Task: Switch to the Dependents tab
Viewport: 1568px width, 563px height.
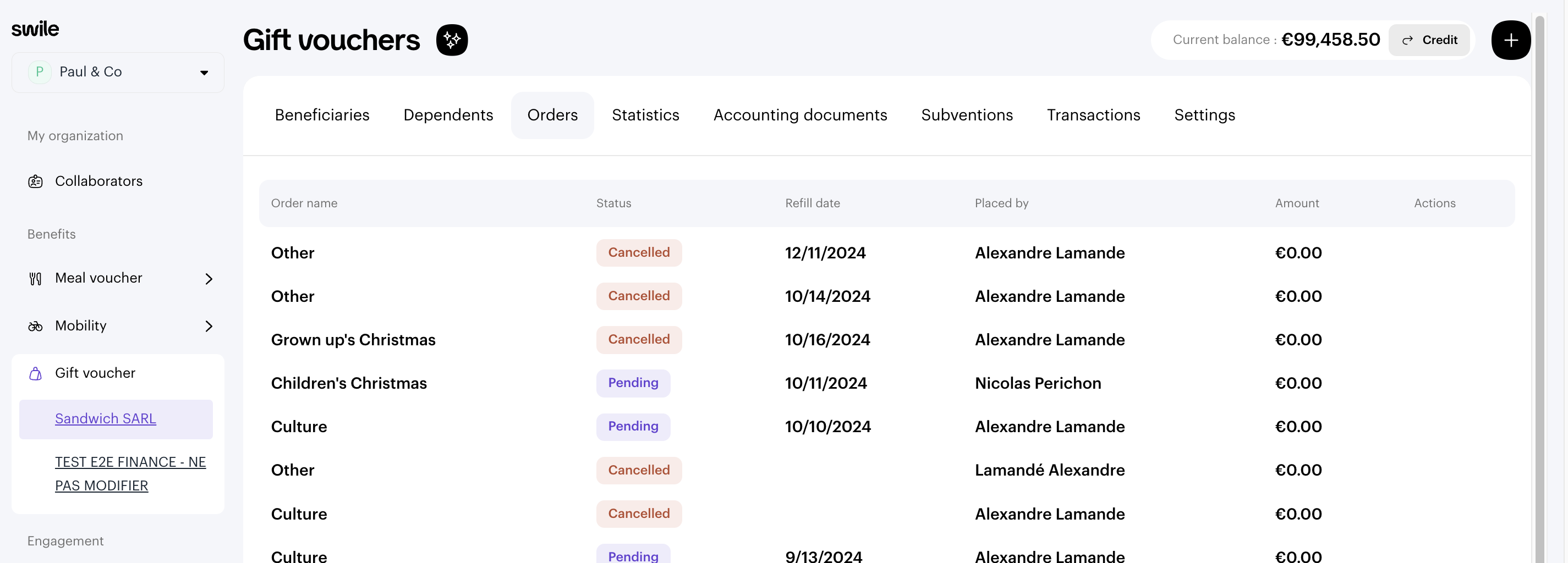Action: coord(448,115)
